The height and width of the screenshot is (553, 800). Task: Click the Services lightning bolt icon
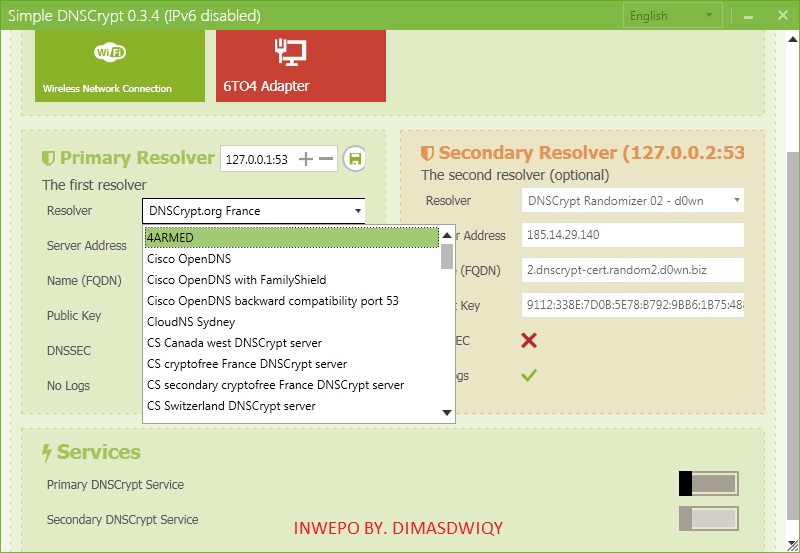47,453
